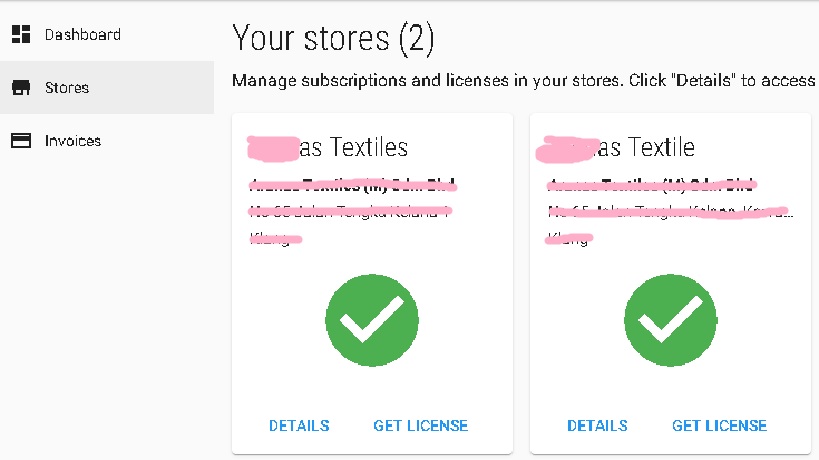Click the Stores storefront icon
819x460 pixels.
[x=20, y=88]
